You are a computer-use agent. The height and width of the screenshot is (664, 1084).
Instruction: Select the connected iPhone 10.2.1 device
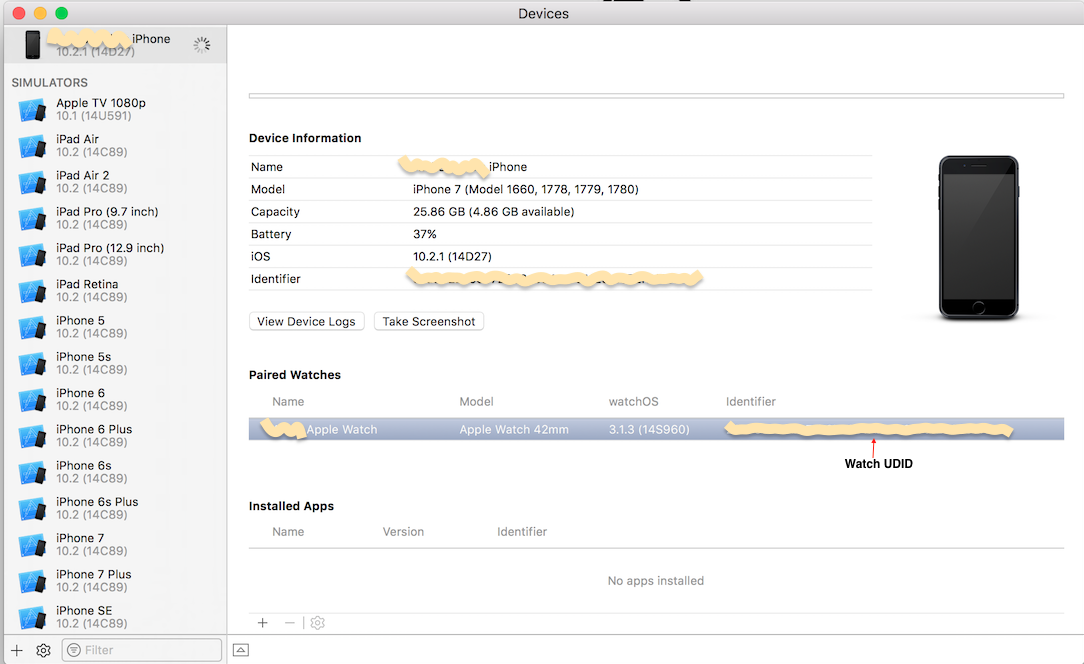115,44
